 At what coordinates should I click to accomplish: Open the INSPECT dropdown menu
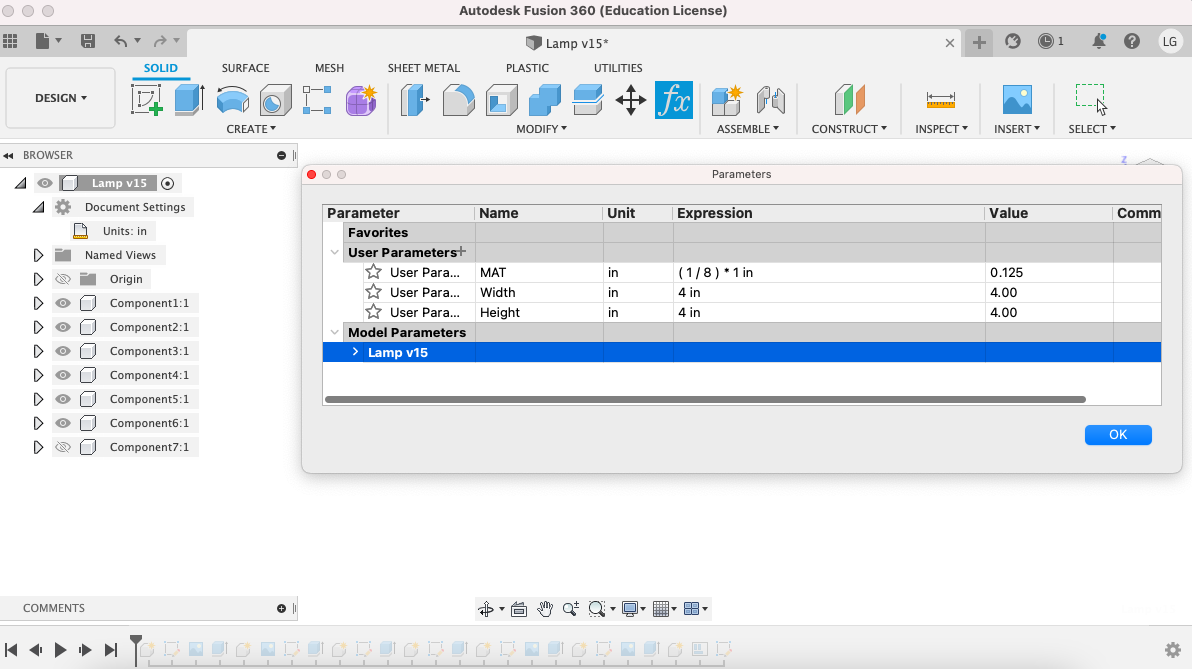pyautogui.click(x=941, y=129)
